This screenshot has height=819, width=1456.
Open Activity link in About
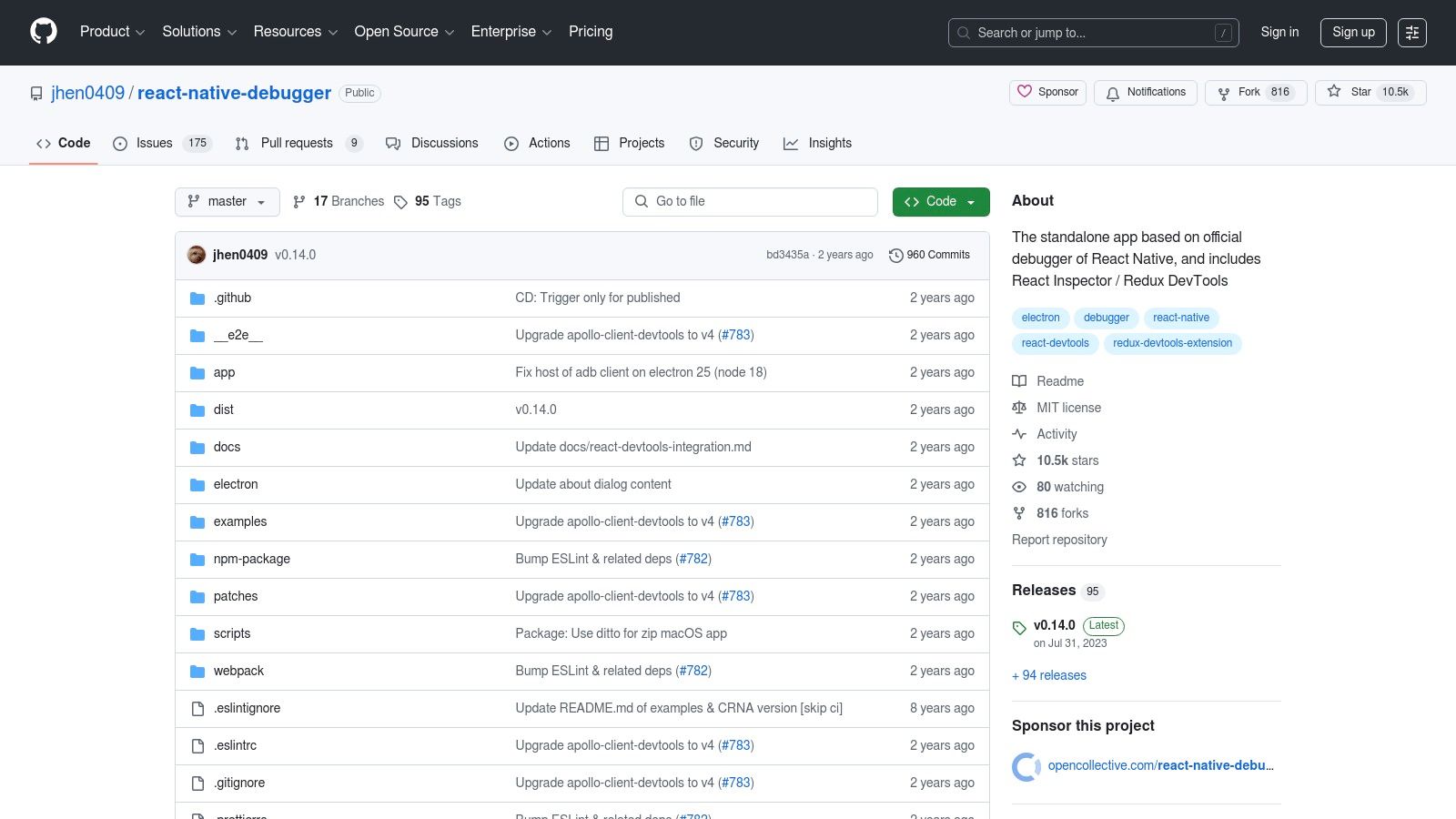pos(1045,434)
